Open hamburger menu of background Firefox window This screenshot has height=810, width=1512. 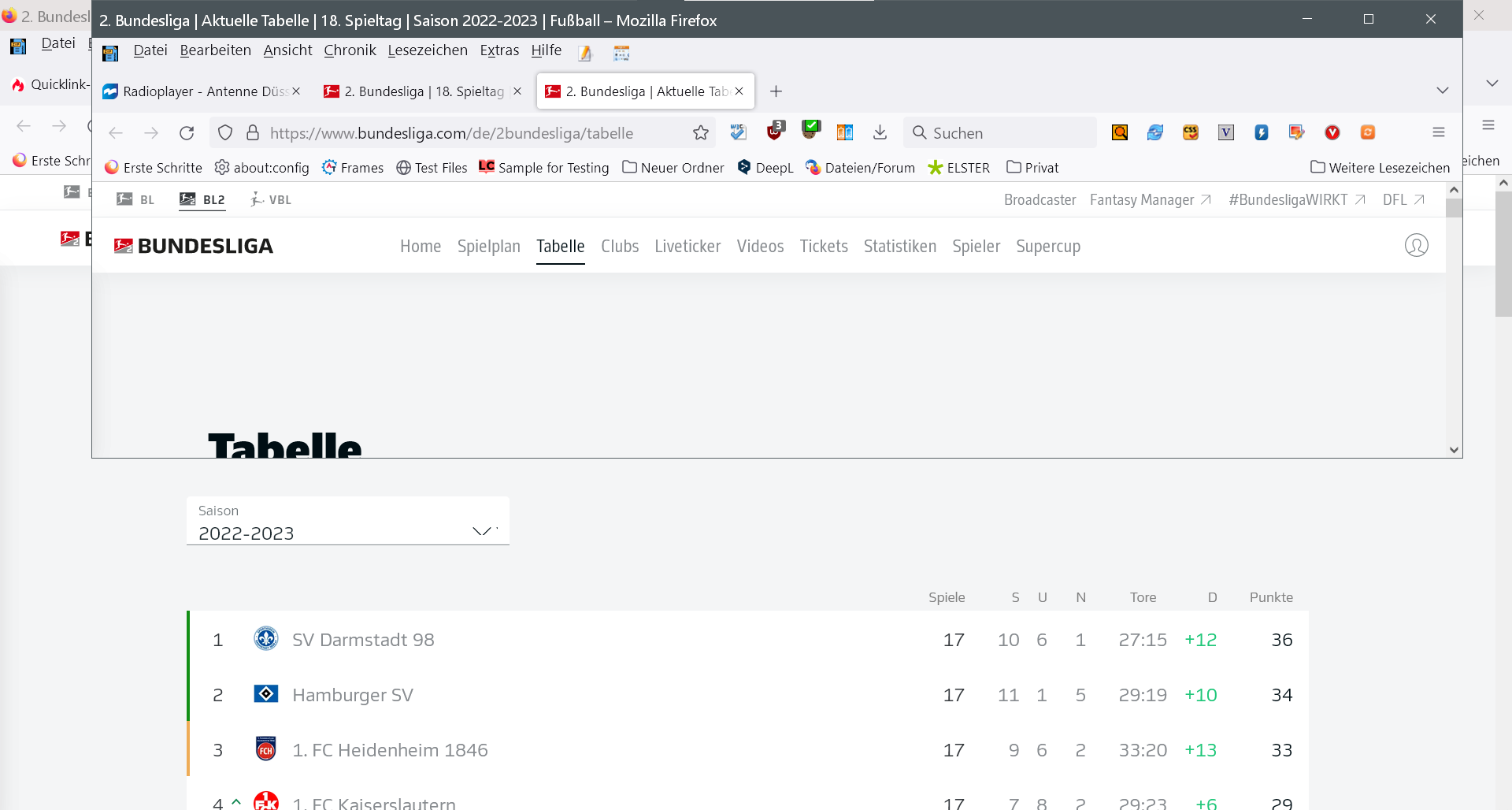[1488, 124]
